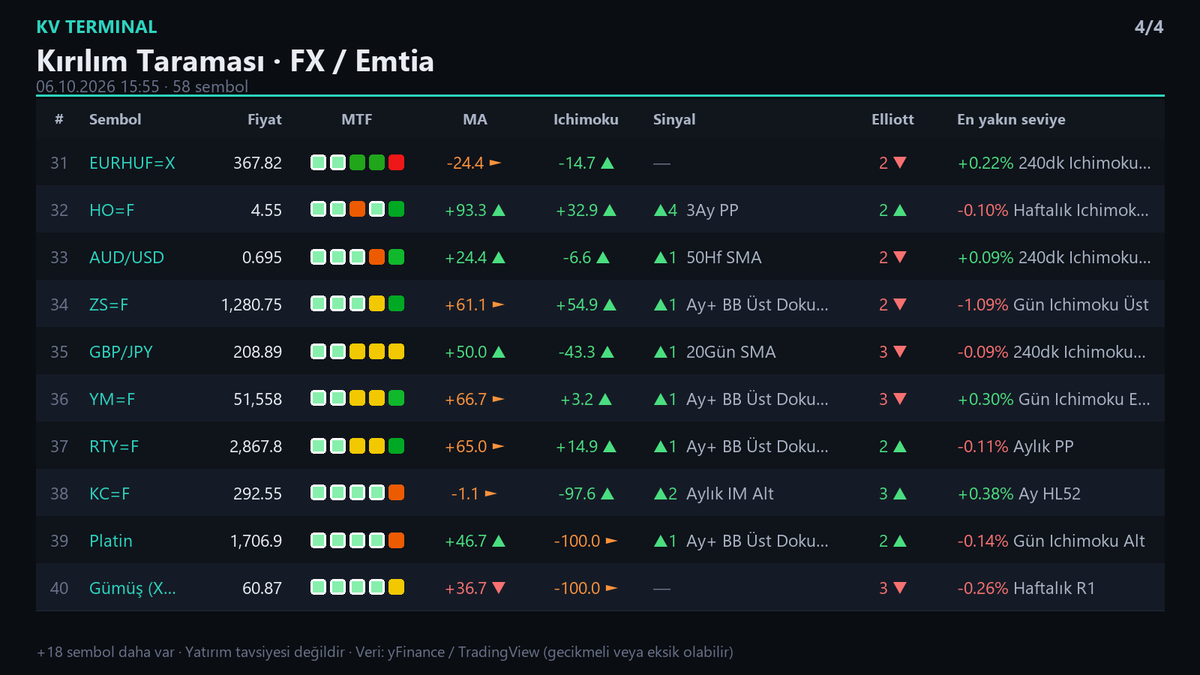The height and width of the screenshot is (675, 1200).
Task: Click the Aylık PP nearest level
Action: [x=1043, y=446]
